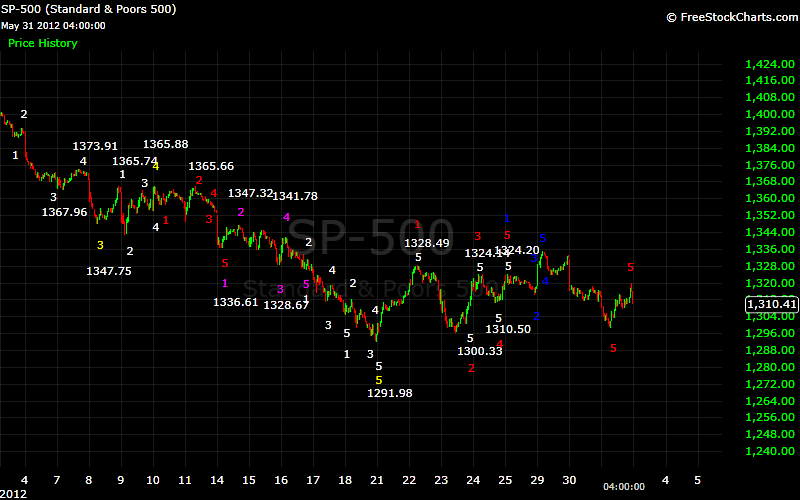800x500 pixels.
Task: Select the 1,424.00 price axis label
Action: click(770, 64)
